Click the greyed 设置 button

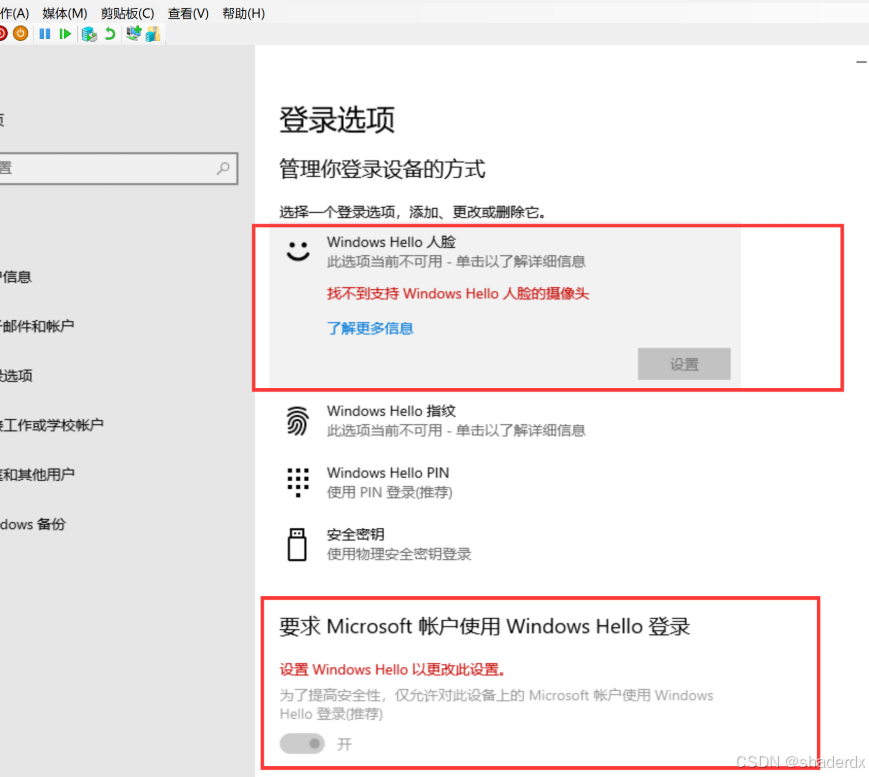coord(684,364)
